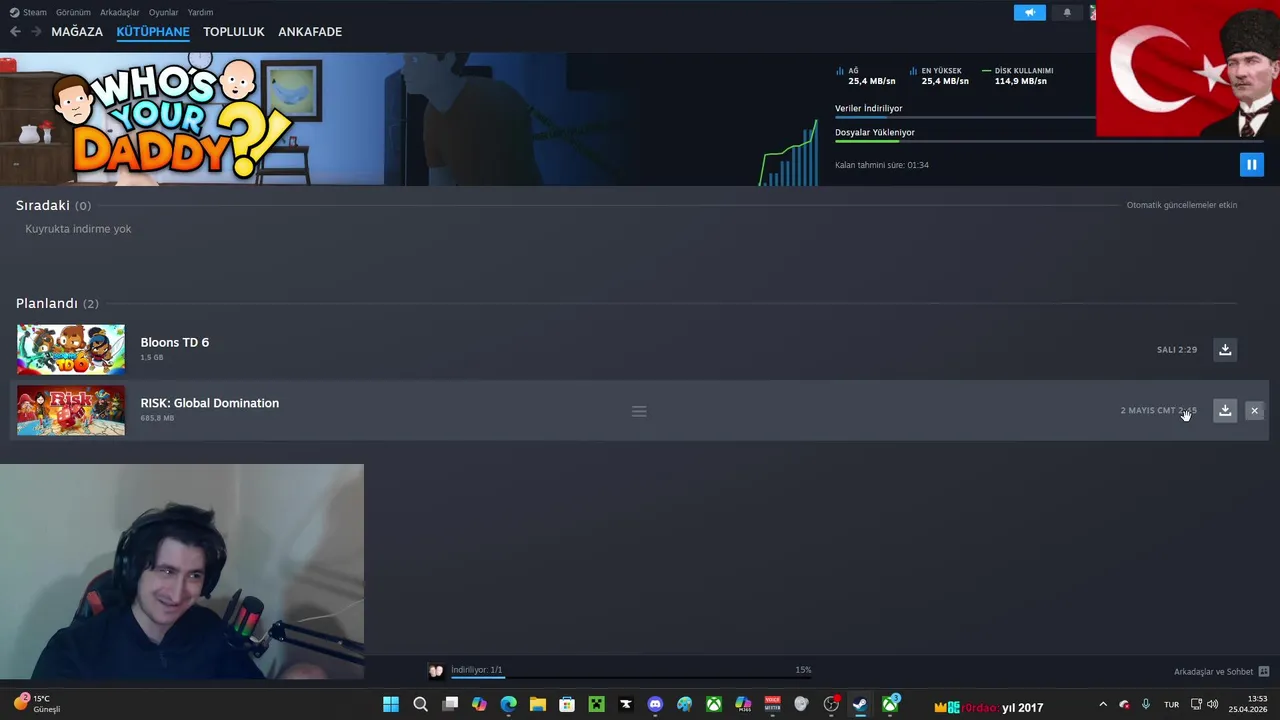1280x720 pixels.
Task: Start the RISK: Global Domination download now
Action: (x=1225, y=411)
